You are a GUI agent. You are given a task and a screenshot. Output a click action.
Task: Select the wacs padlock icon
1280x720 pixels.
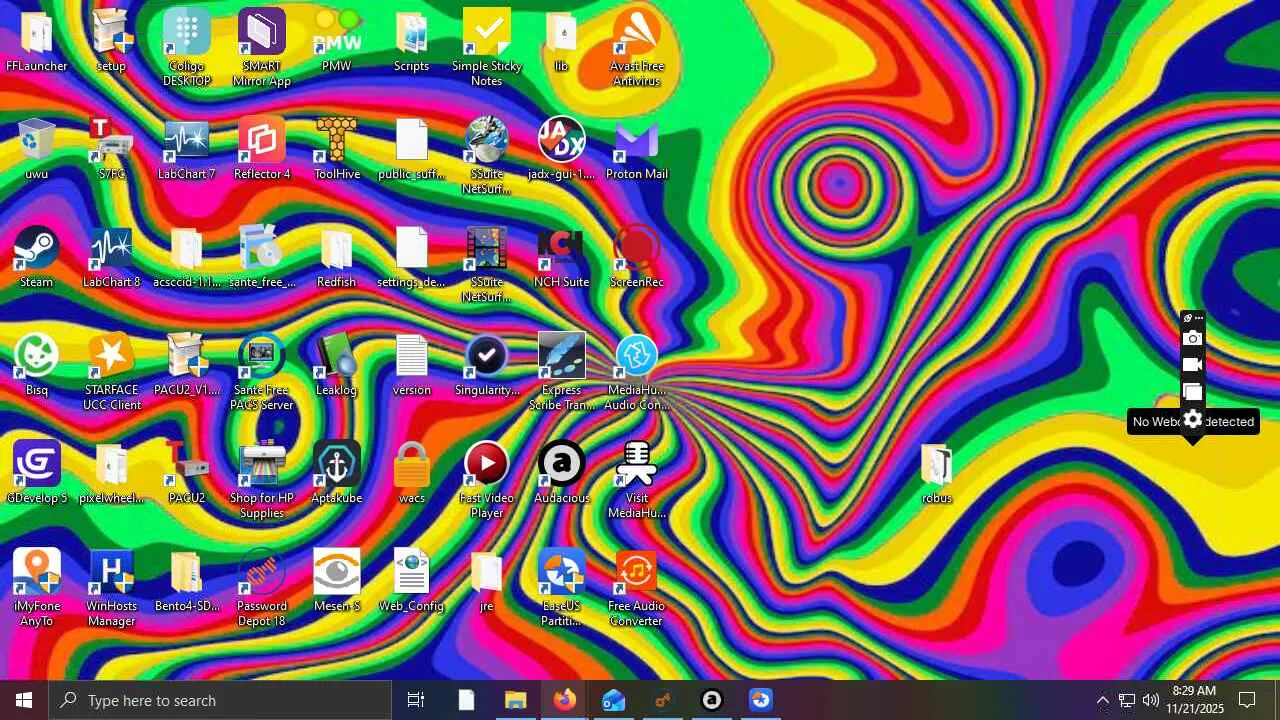pyautogui.click(x=412, y=473)
